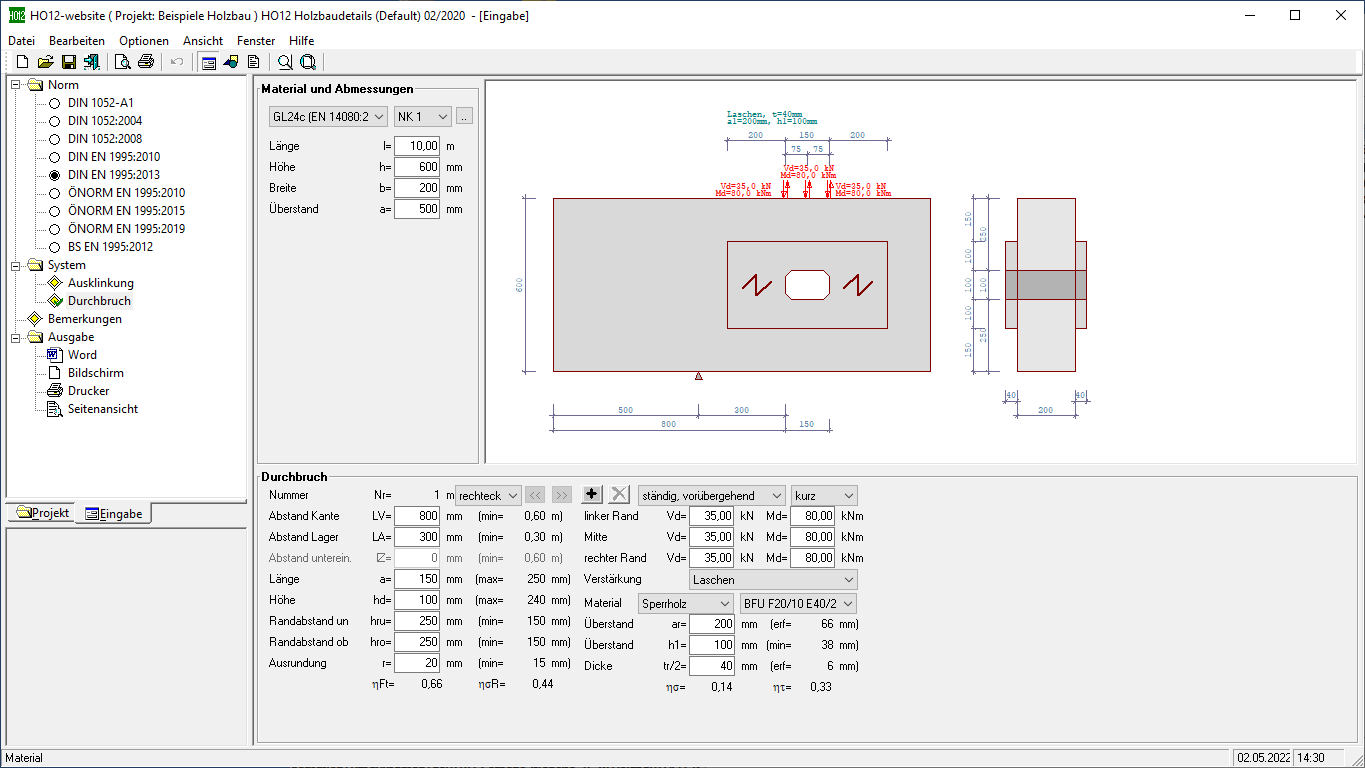
Task: Create a new file via toolbar icon
Action: click(x=22, y=62)
